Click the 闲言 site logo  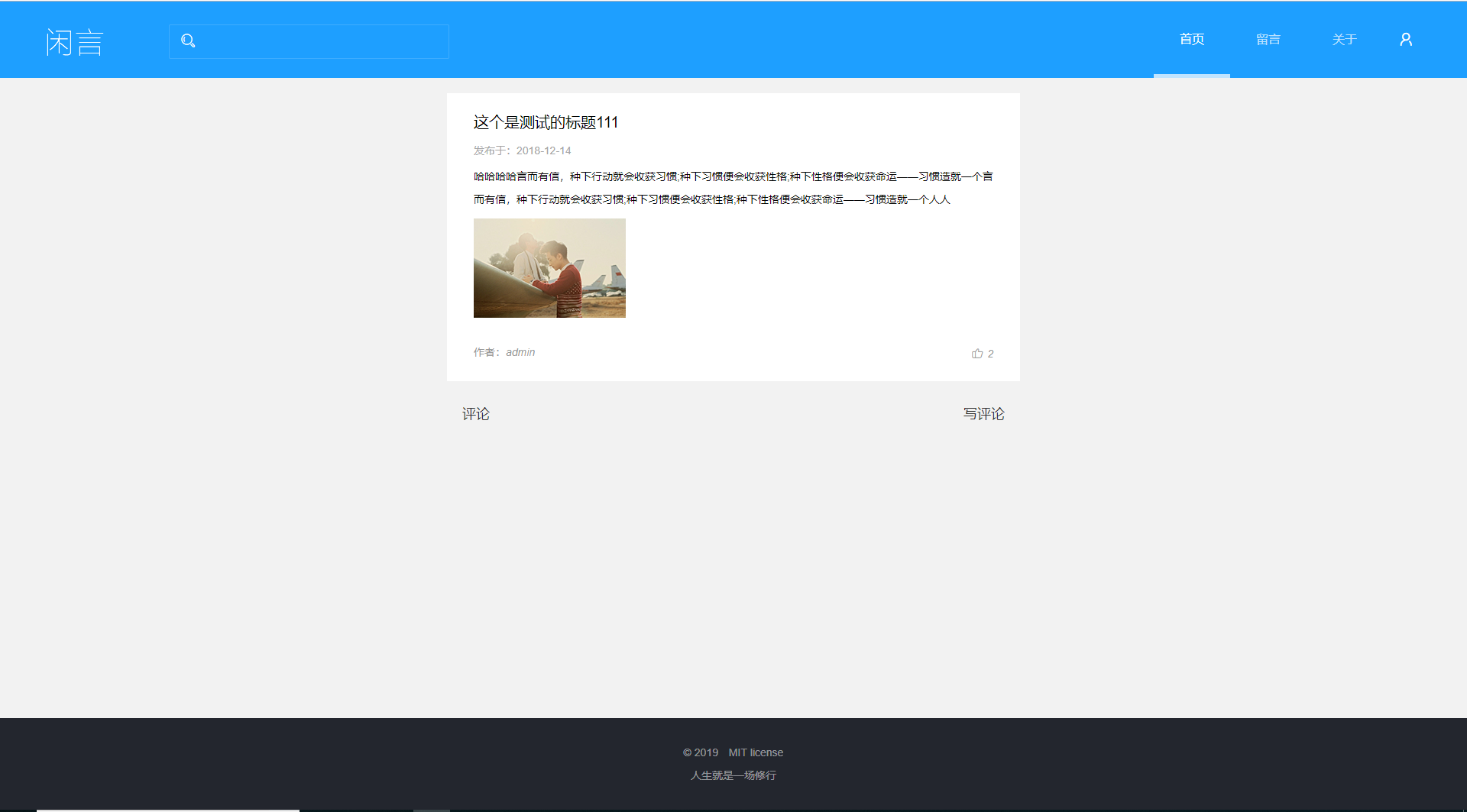pos(73,41)
